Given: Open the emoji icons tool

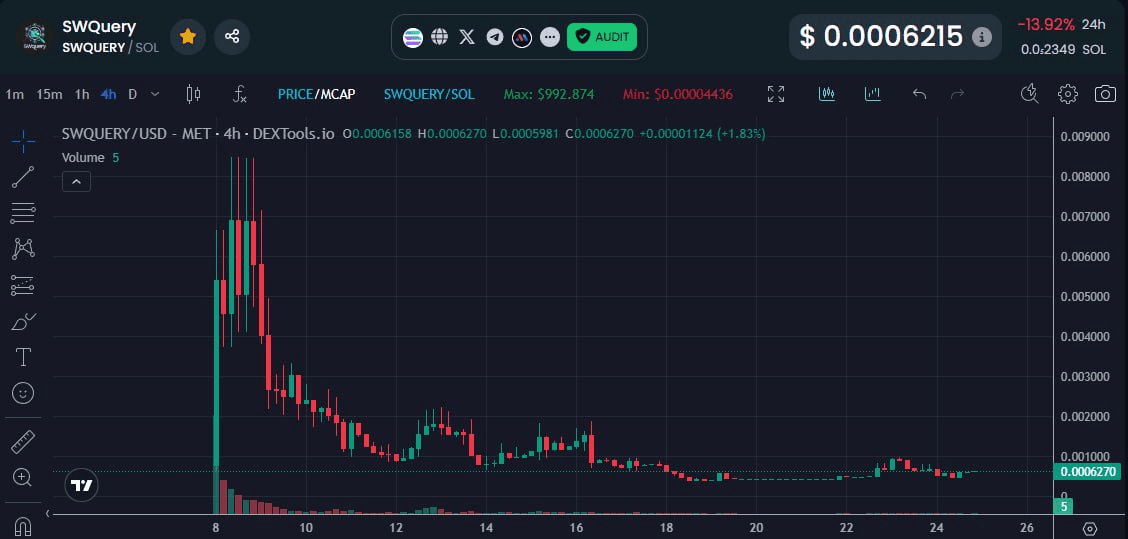Looking at the screenshot, I should [x=23, y=394].
